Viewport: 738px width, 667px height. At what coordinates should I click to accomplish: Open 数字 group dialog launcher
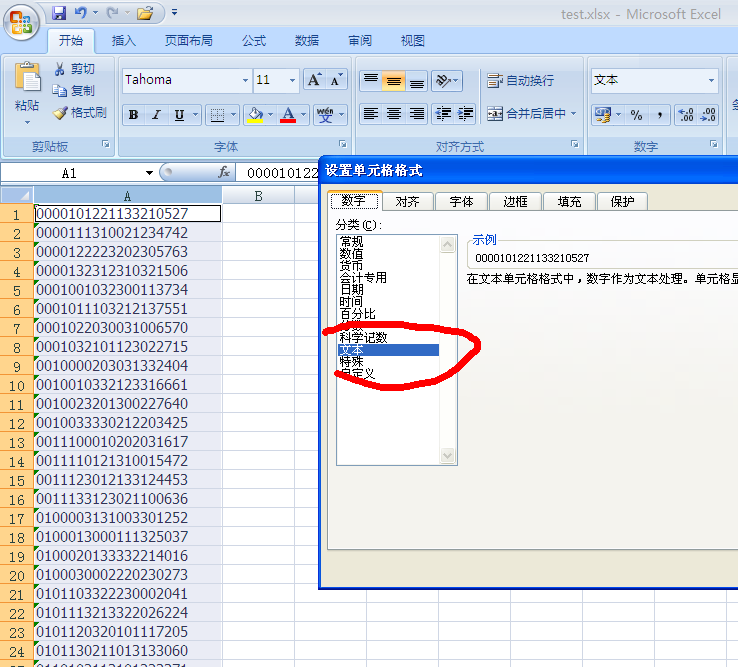pos(714,145)
